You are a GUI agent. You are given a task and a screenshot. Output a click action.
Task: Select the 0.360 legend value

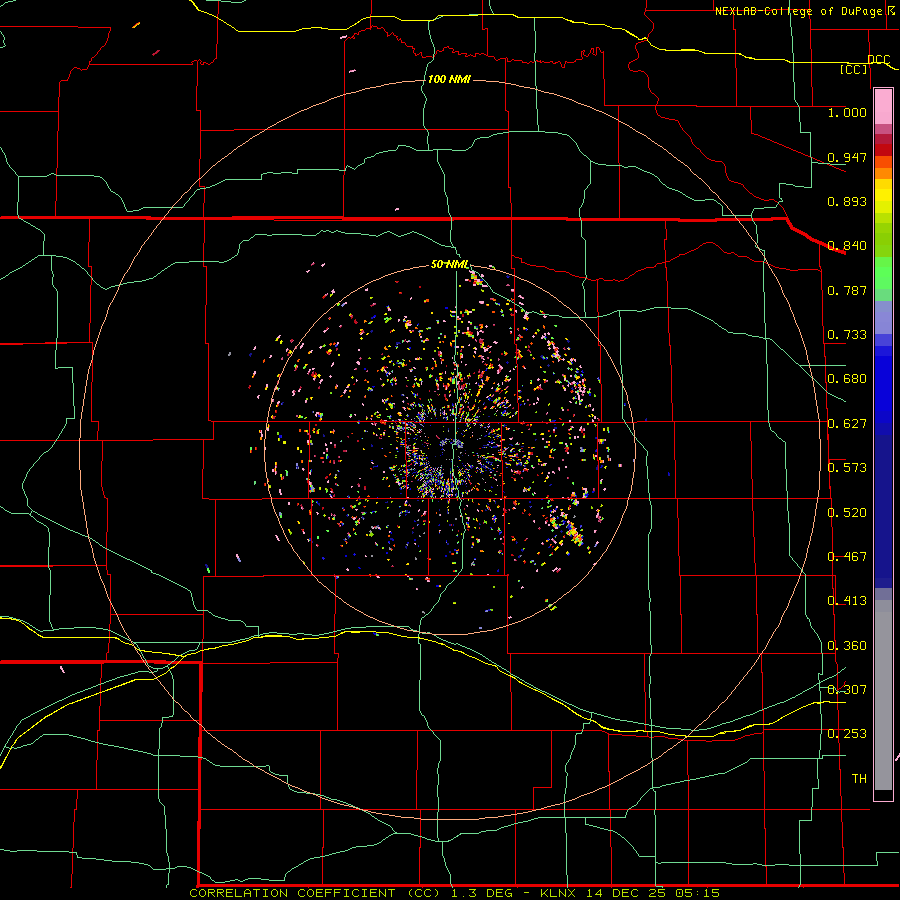[x=847, y=646]
